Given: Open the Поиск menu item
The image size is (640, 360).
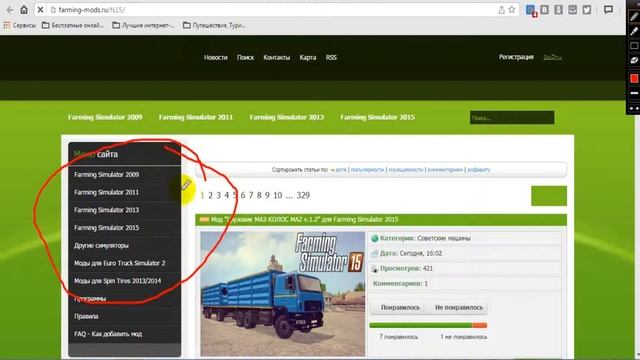Looking at the screenshot, I should pos(245,58).
